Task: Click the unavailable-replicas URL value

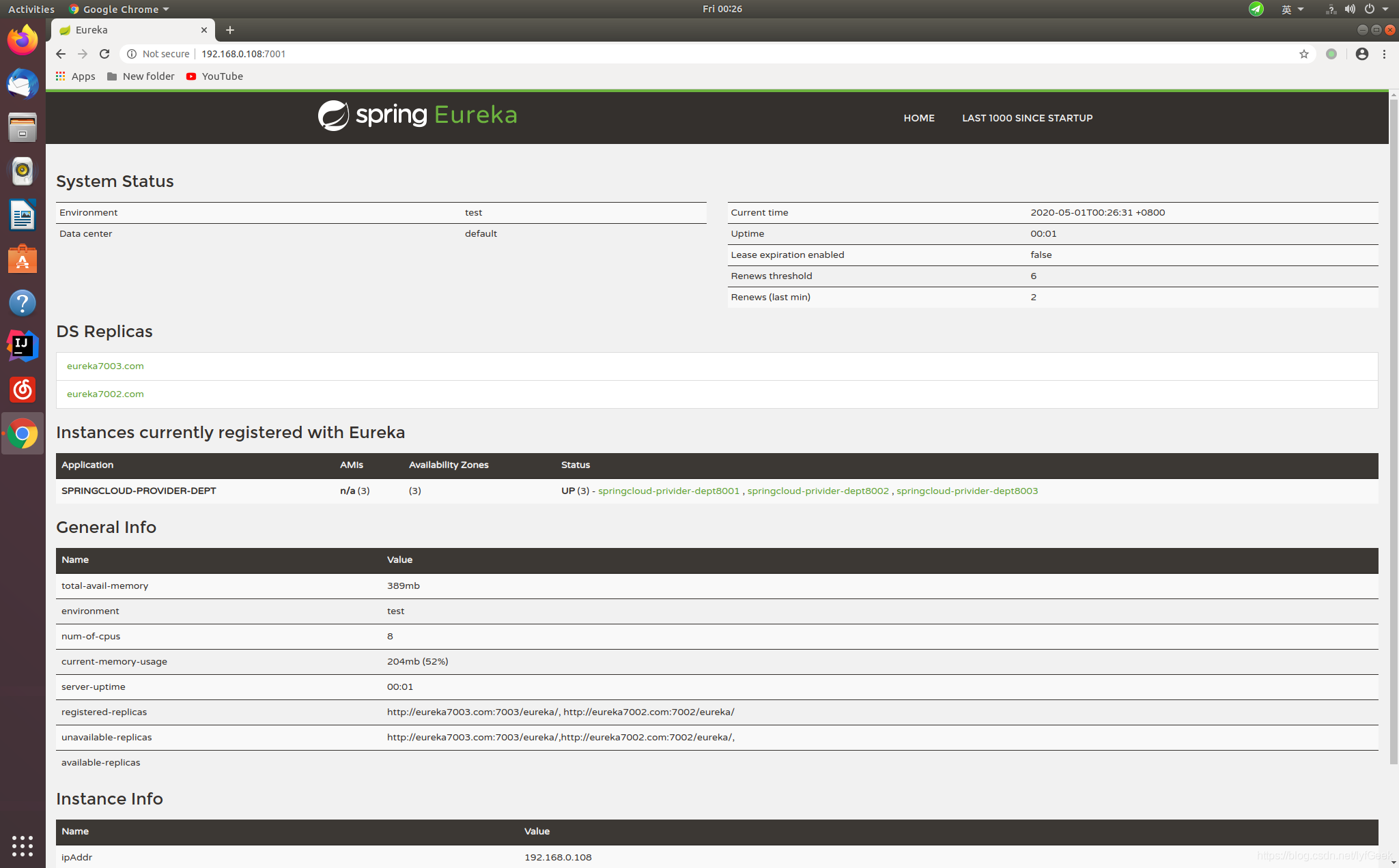Action: click(x=561, y=737)
